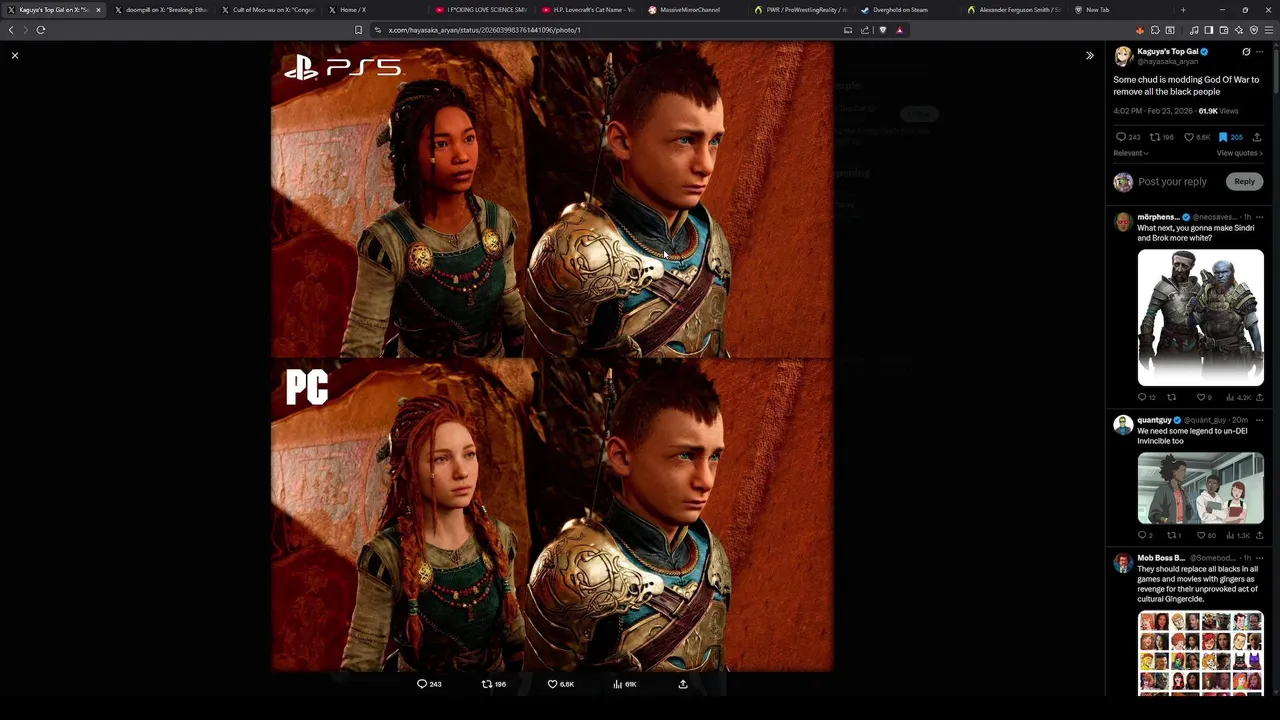Open Kaguya's Top Gal avatar
The image size is (1280, 720).
1123,56
